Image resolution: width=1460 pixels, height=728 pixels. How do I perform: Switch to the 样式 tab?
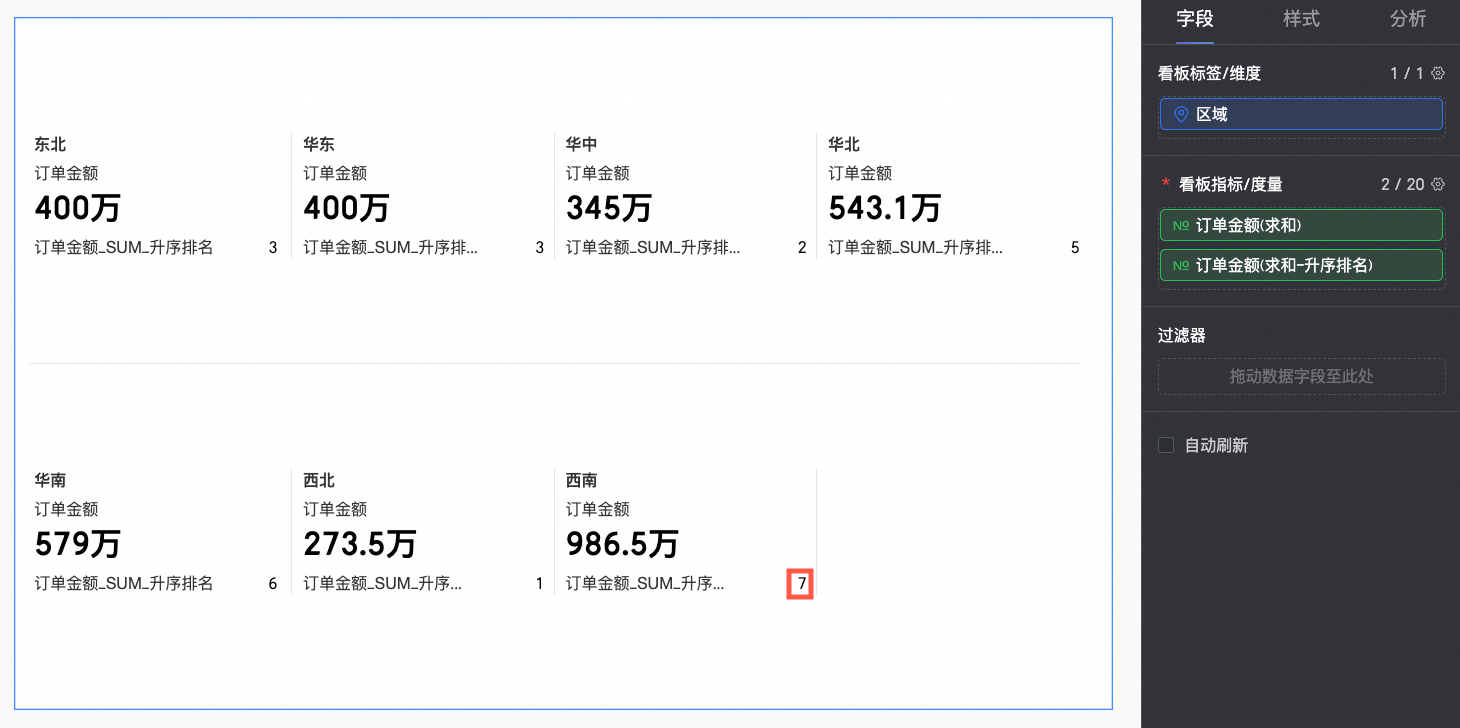1301,19
